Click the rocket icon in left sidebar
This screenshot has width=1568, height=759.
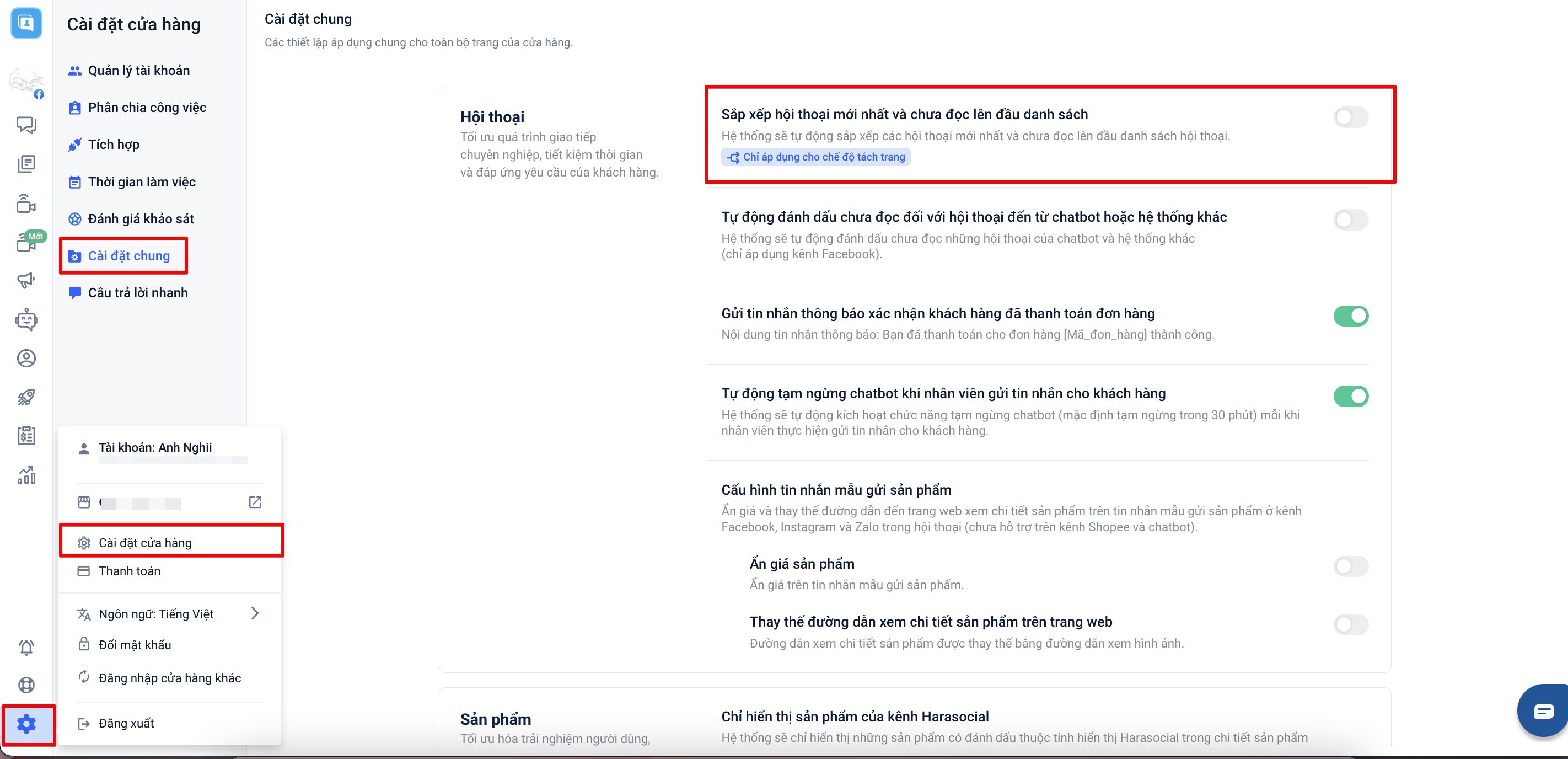click(26, 397)
